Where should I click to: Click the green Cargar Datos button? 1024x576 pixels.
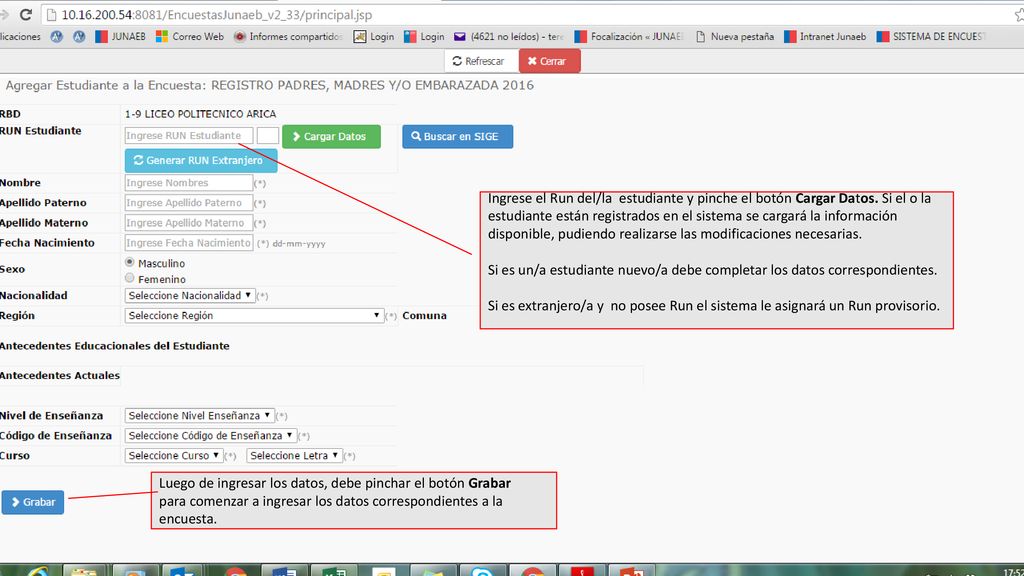[331, 136]
